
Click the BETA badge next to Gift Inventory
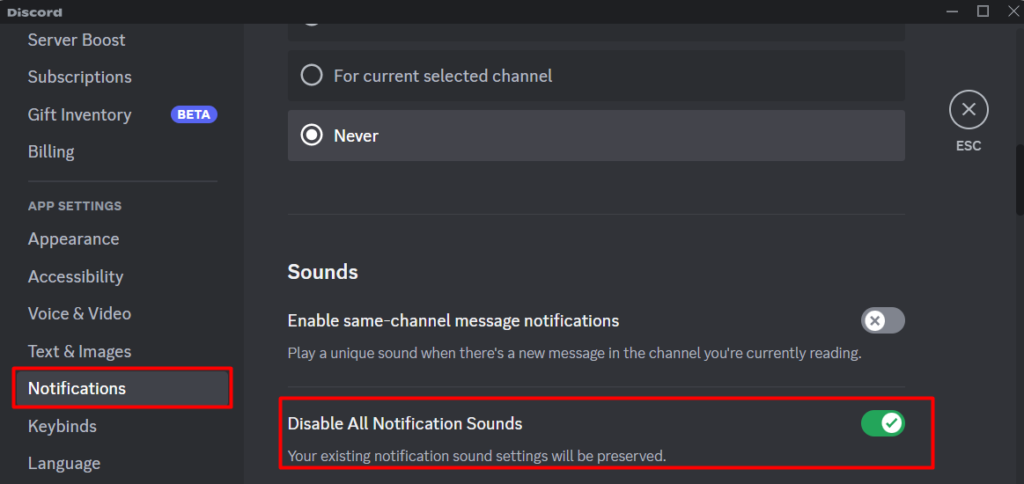click(194, 114)
